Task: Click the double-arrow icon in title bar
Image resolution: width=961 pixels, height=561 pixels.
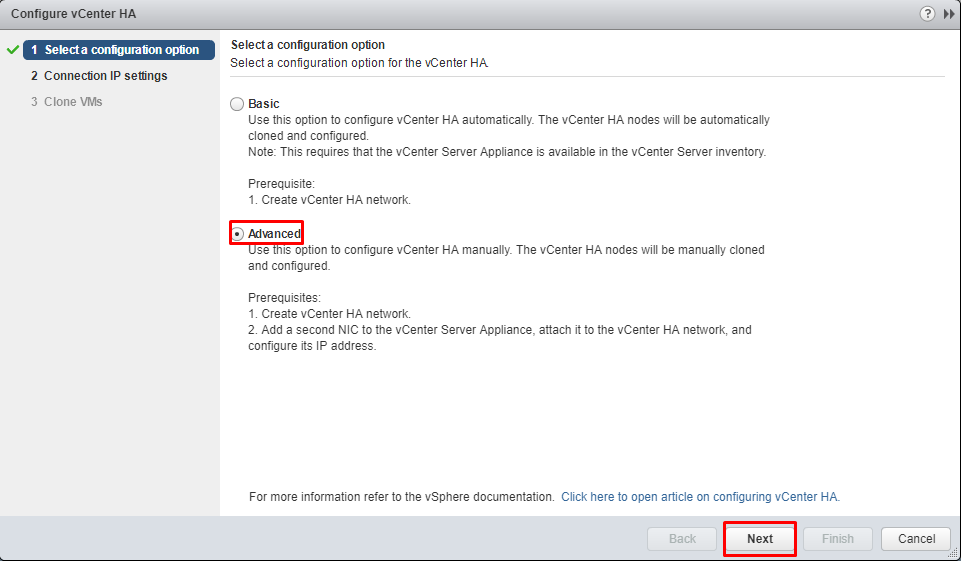Action: click(x=948, y=14)
